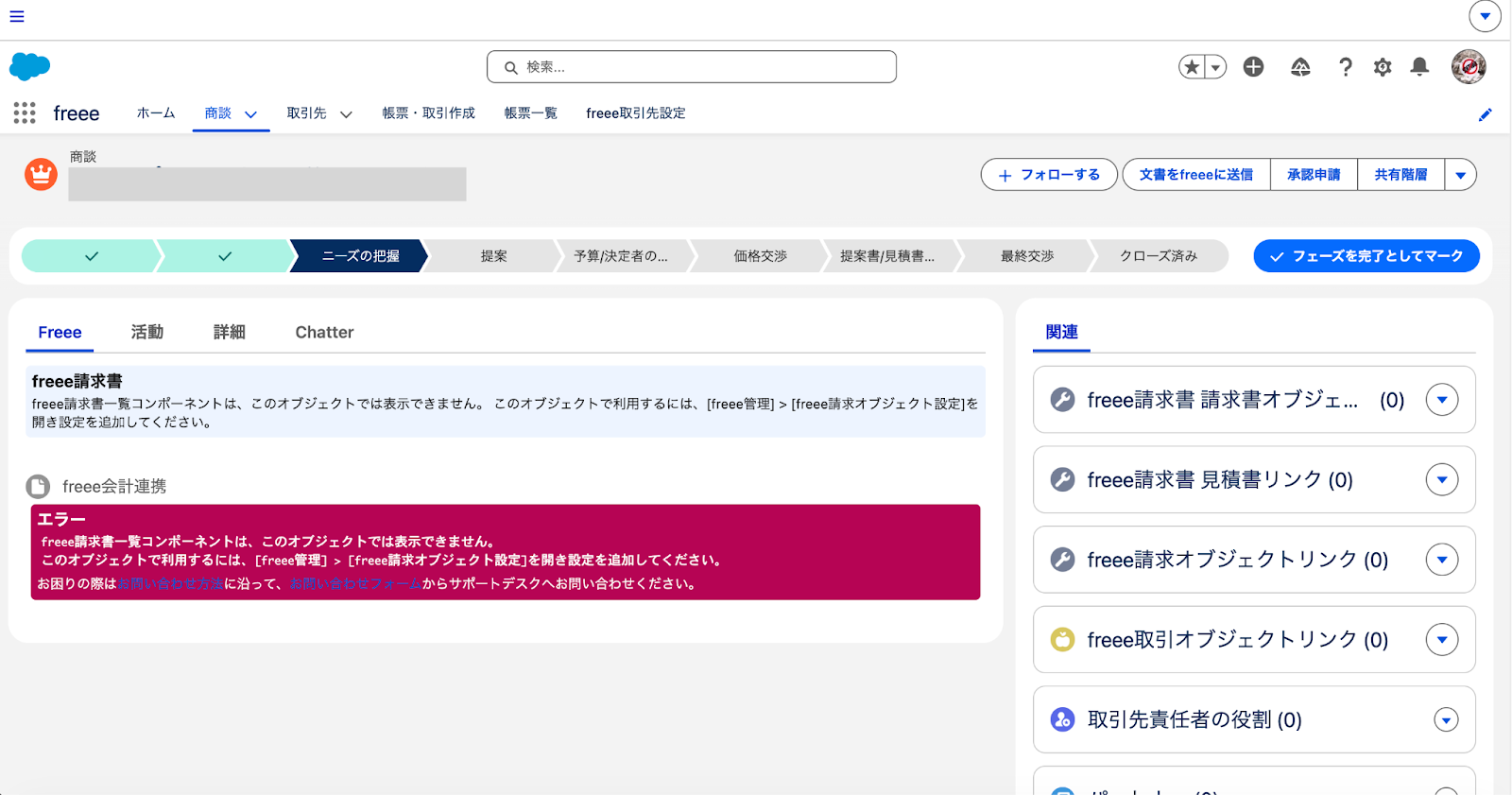
Task: Open dropdown for freee請求オブジェクトリンク
Action: (x=1442, y=560)
